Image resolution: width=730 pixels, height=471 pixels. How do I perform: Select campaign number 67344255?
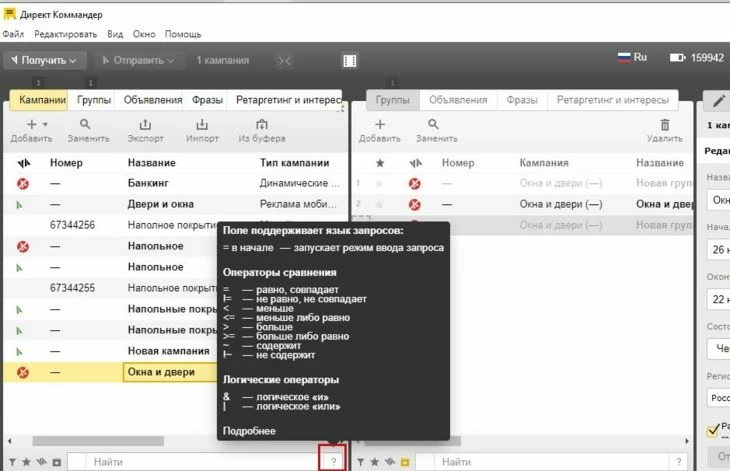[x=72, y=288]
